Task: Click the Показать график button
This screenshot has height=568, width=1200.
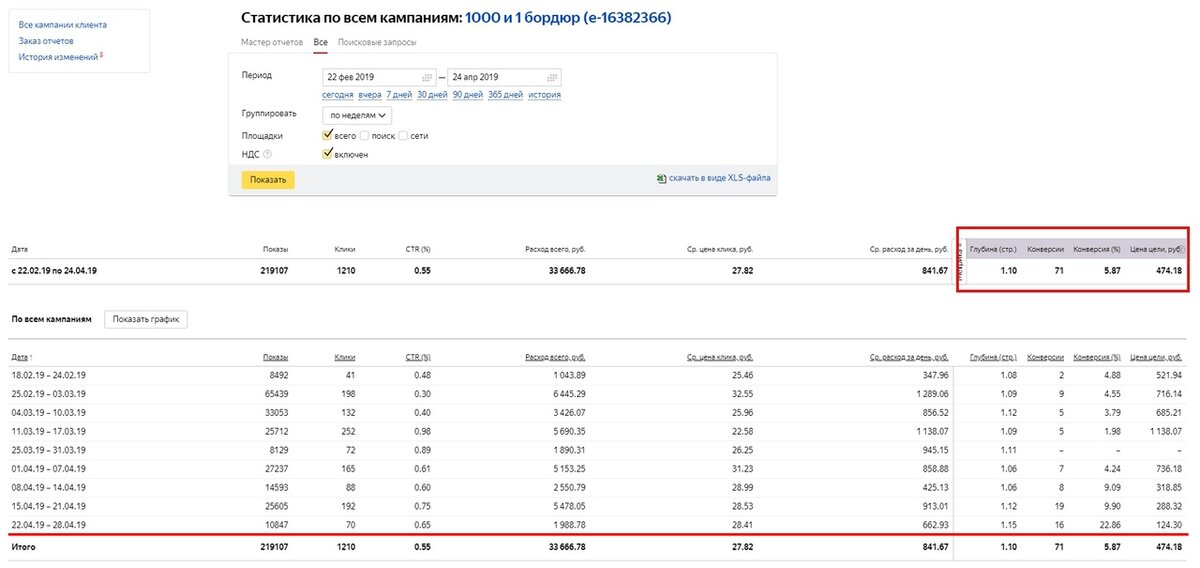Action: click(x=146, y=319)
